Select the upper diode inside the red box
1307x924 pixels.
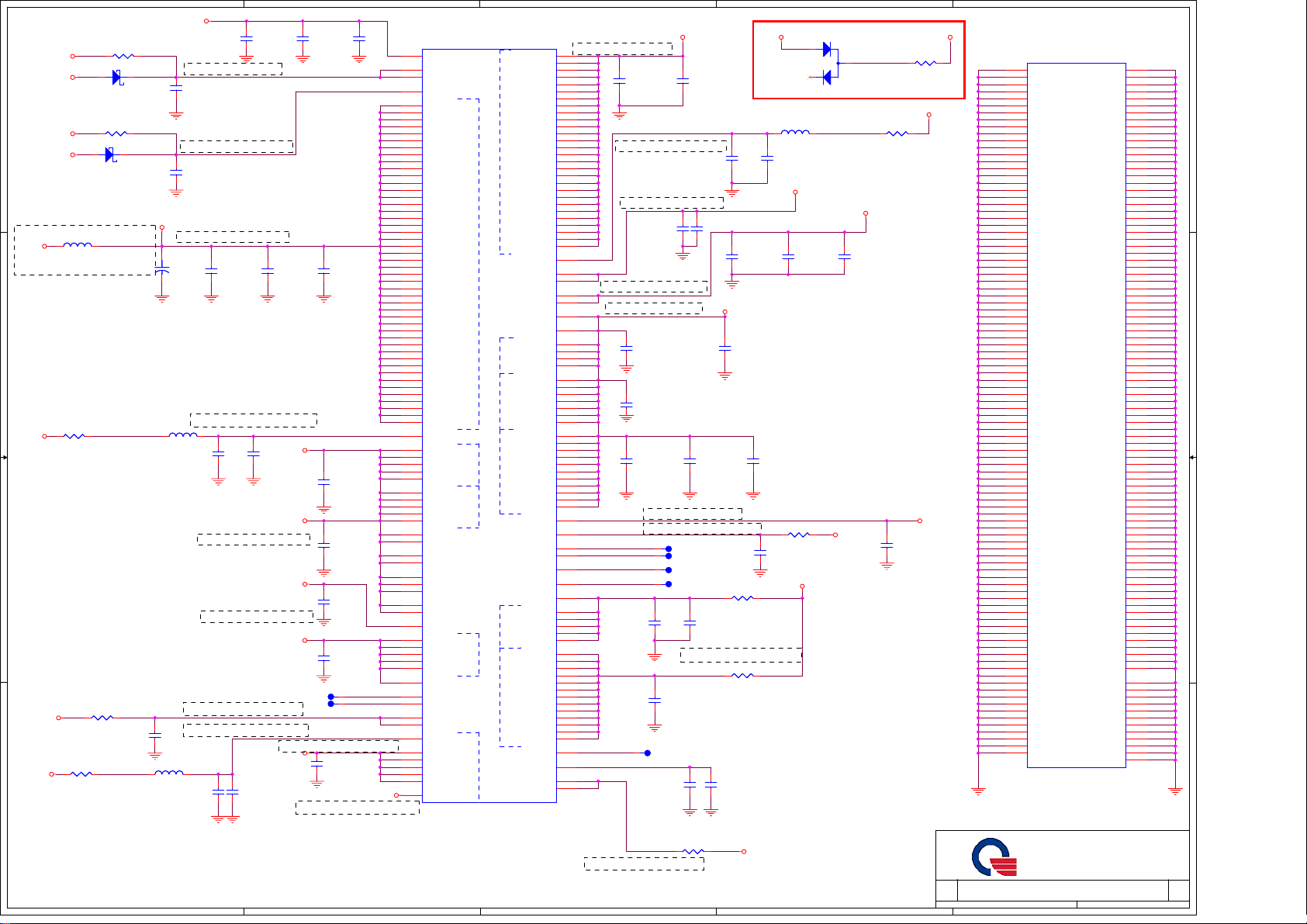827,50
